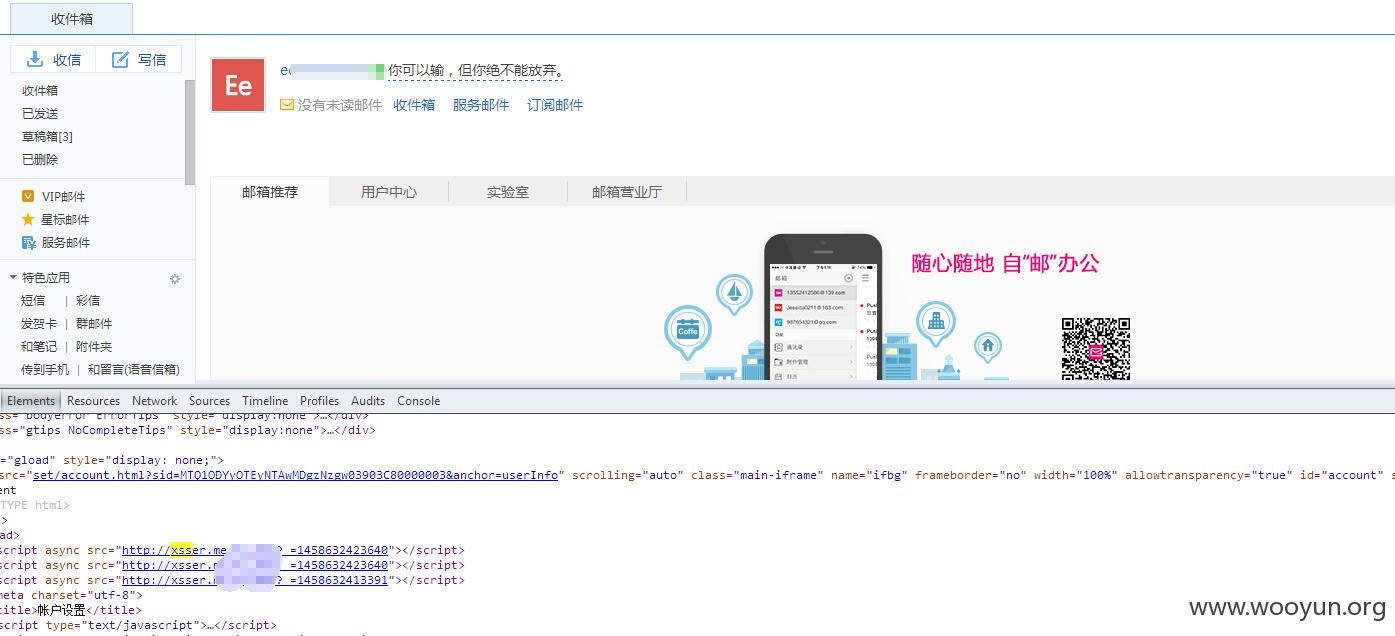
Task: Click the VIP邮件 badge icon
Action: coord(28,197)
